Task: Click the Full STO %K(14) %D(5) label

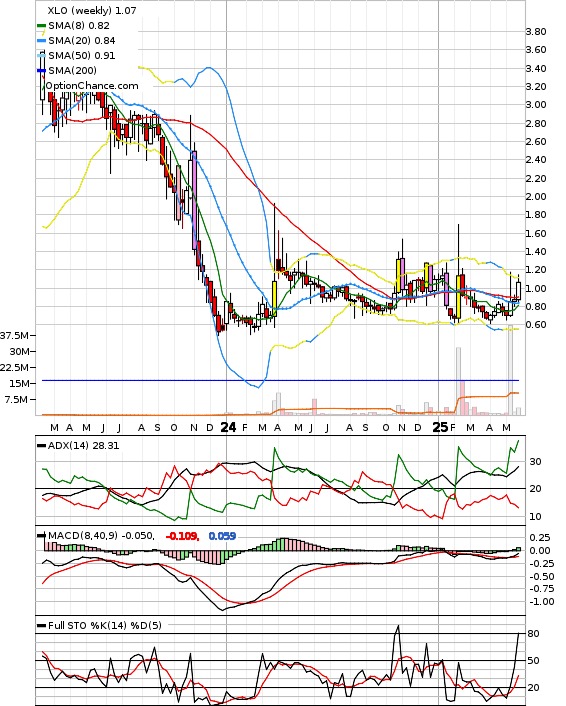Action: click(104, 625)
